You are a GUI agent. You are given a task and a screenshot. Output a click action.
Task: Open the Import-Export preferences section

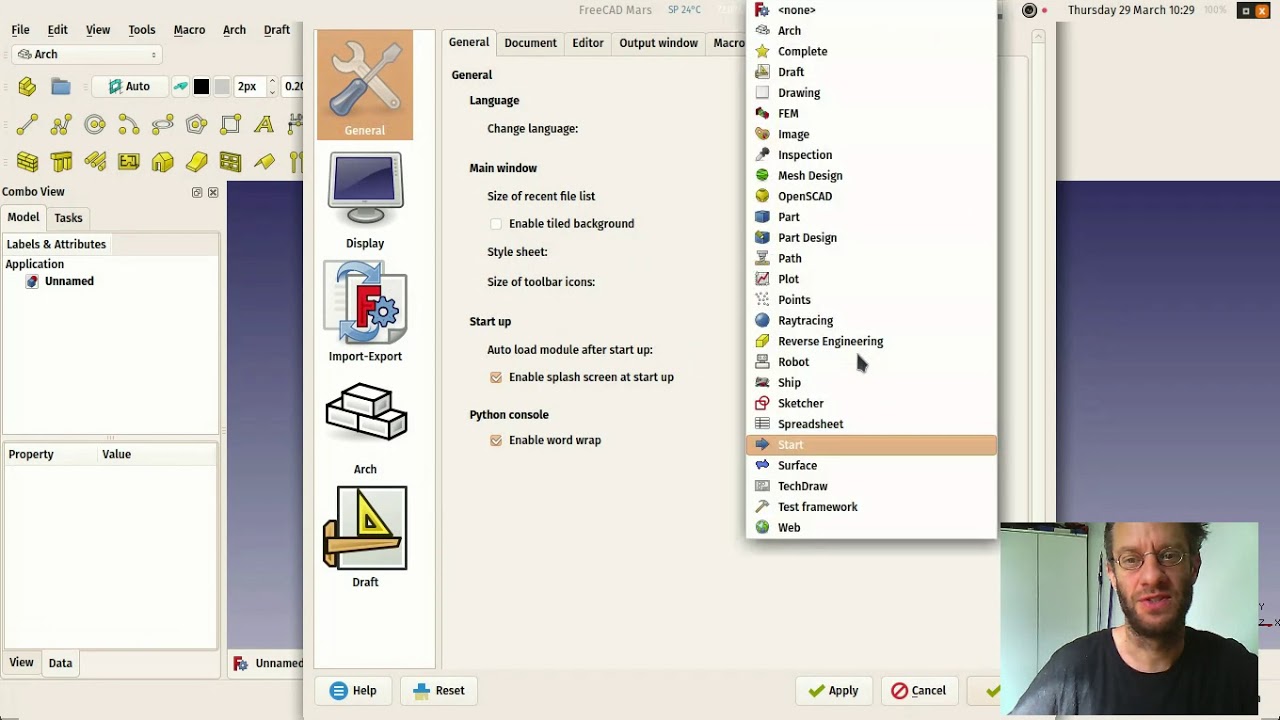tap(365, 312)
